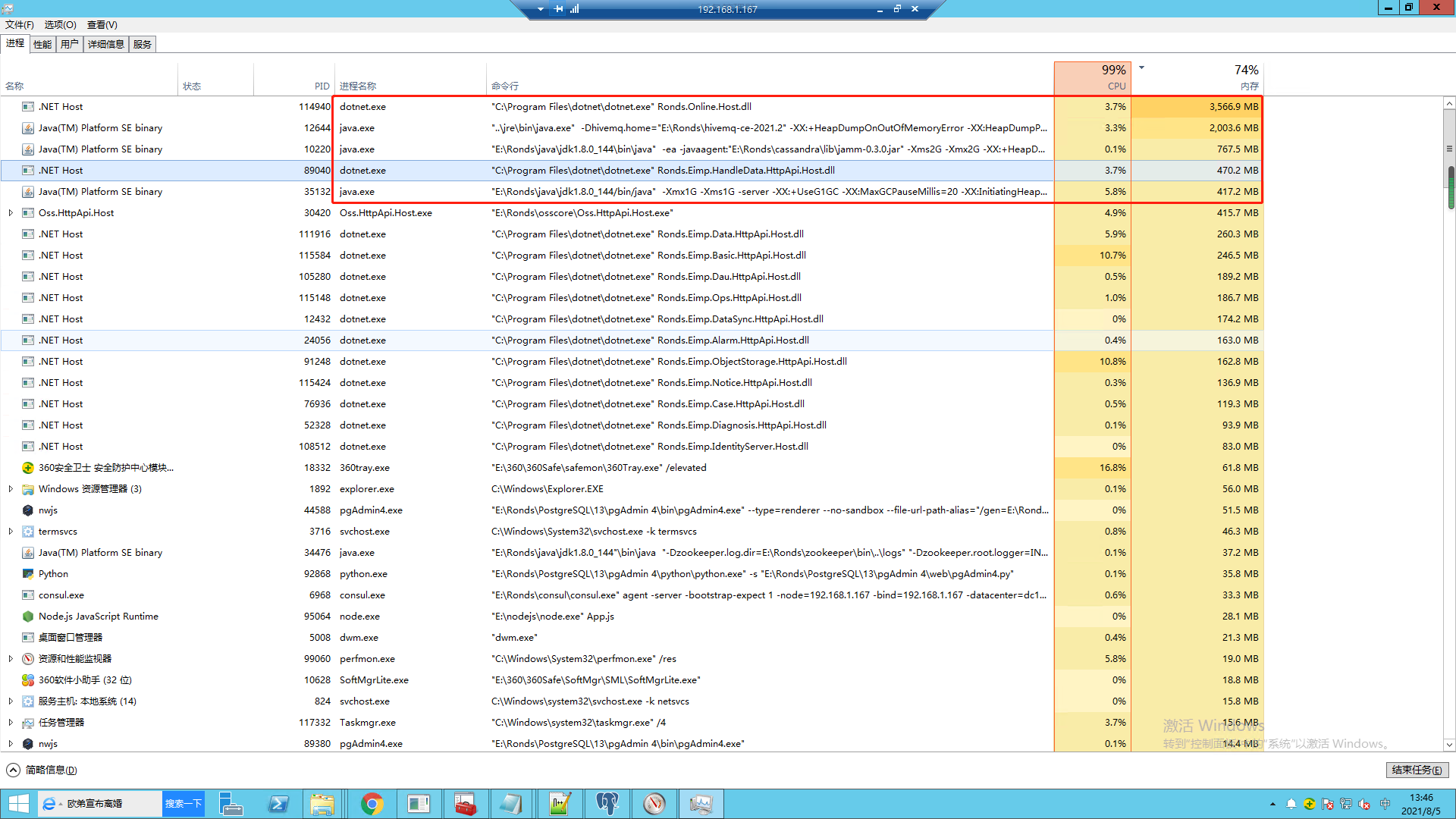Open File Explorer from the taskbar
Viewport: 1456px width, 819px height.
click(x=324, y=804)
